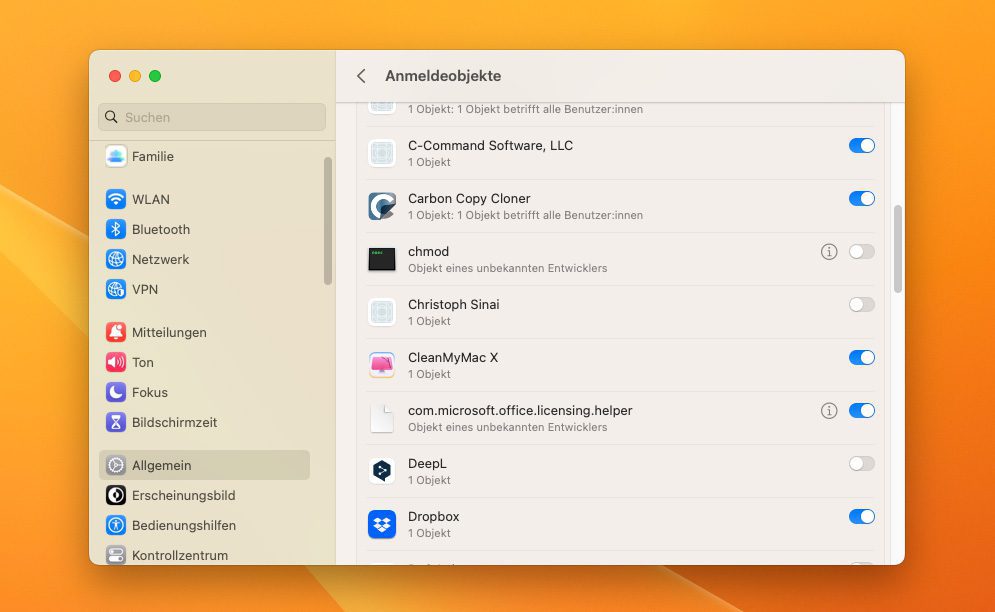The height and width of the screenshot is (612, 995).
Task: Show info for com.microsoft.office.licensing.helper
Action: (x=829, y=411)
